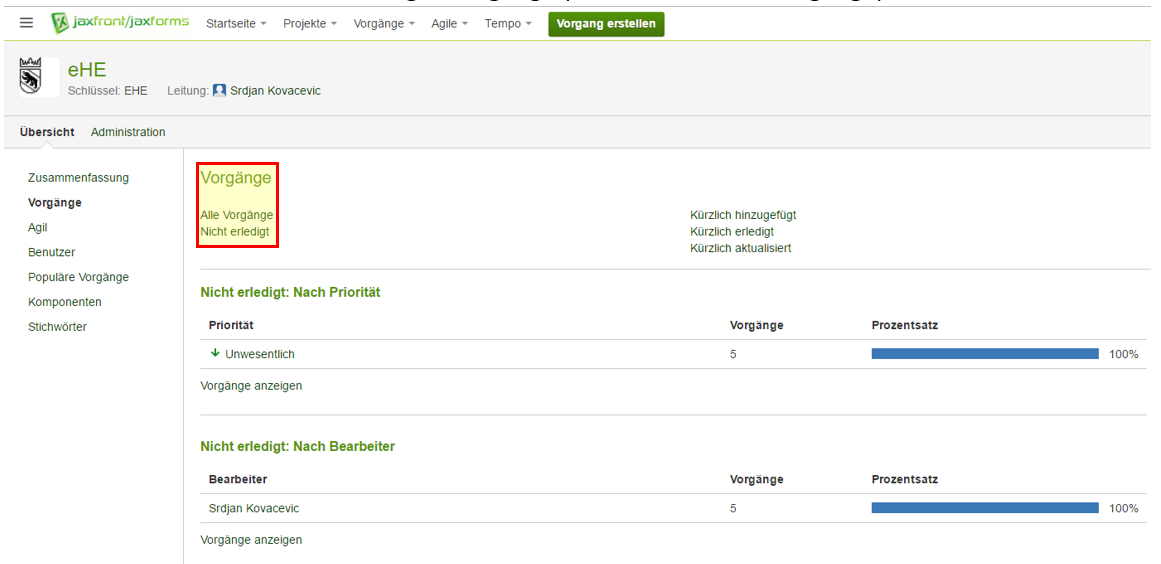The width and height of the screenshot is (1161, 564).
Task: Click the Unwesentlich priority arrow icon
Action: pos(214,354)
